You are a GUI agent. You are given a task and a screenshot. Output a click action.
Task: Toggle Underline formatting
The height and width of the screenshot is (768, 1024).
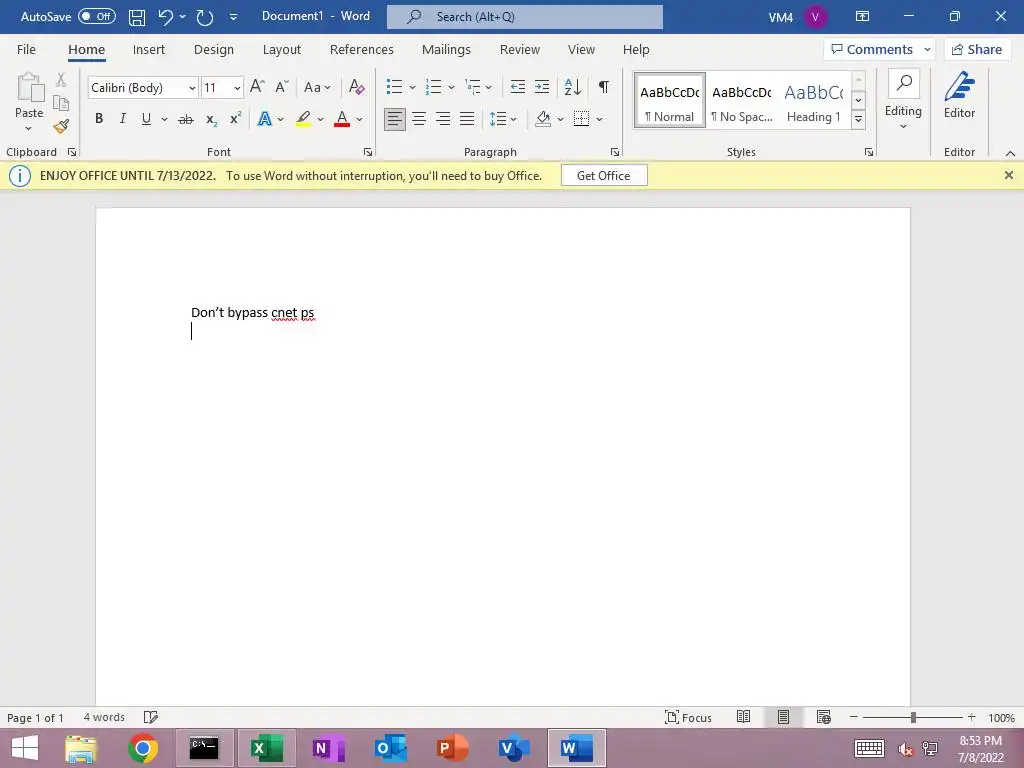(146, 119)
